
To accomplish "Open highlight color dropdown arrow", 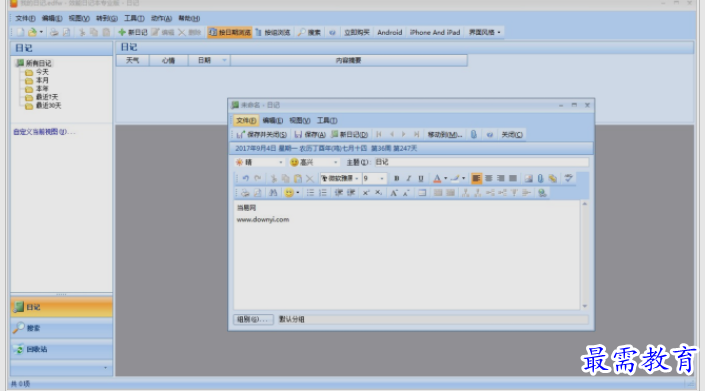I will pos(464,178).
